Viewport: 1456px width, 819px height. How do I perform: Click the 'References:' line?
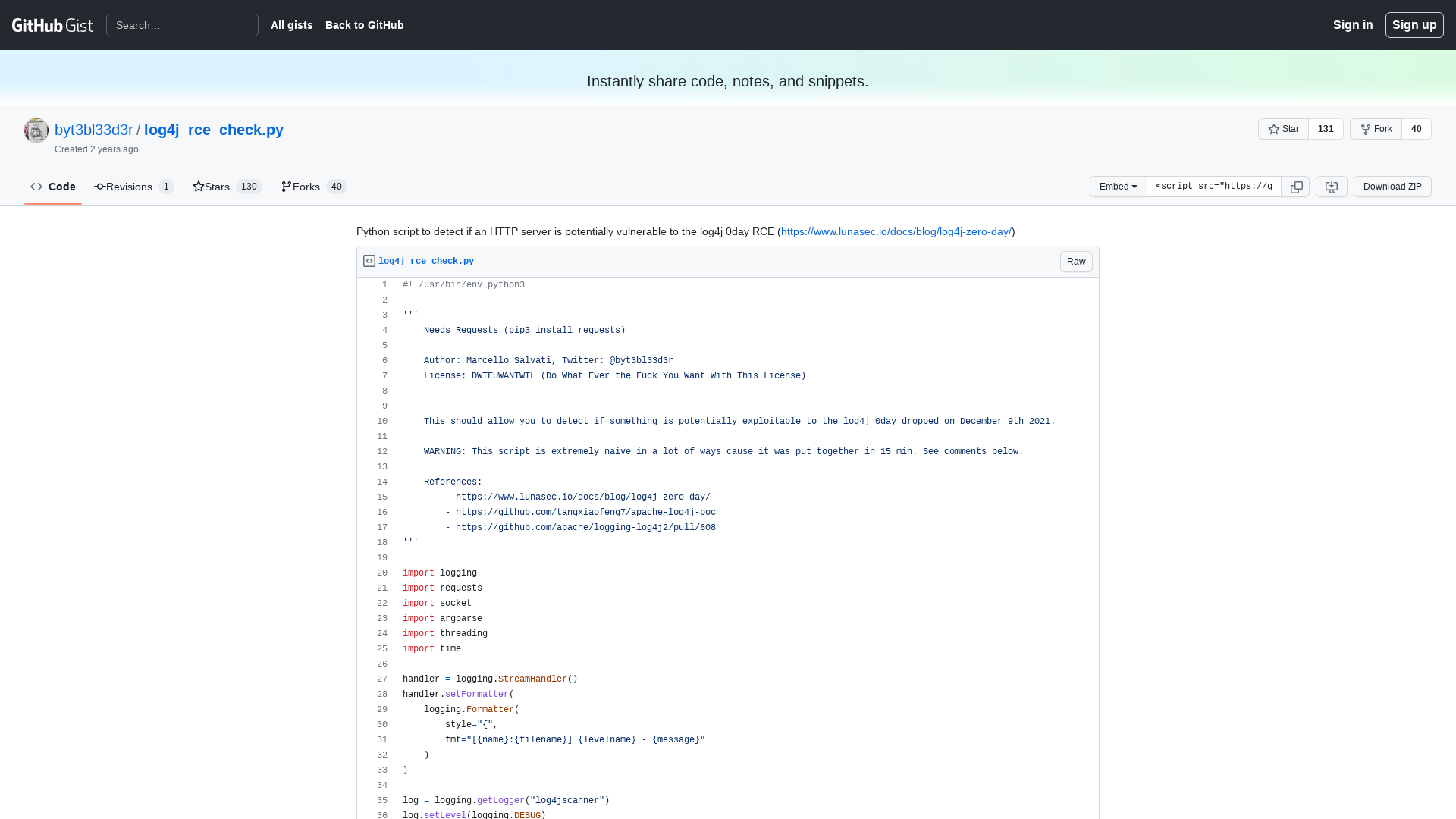click(x=453, y=482)
